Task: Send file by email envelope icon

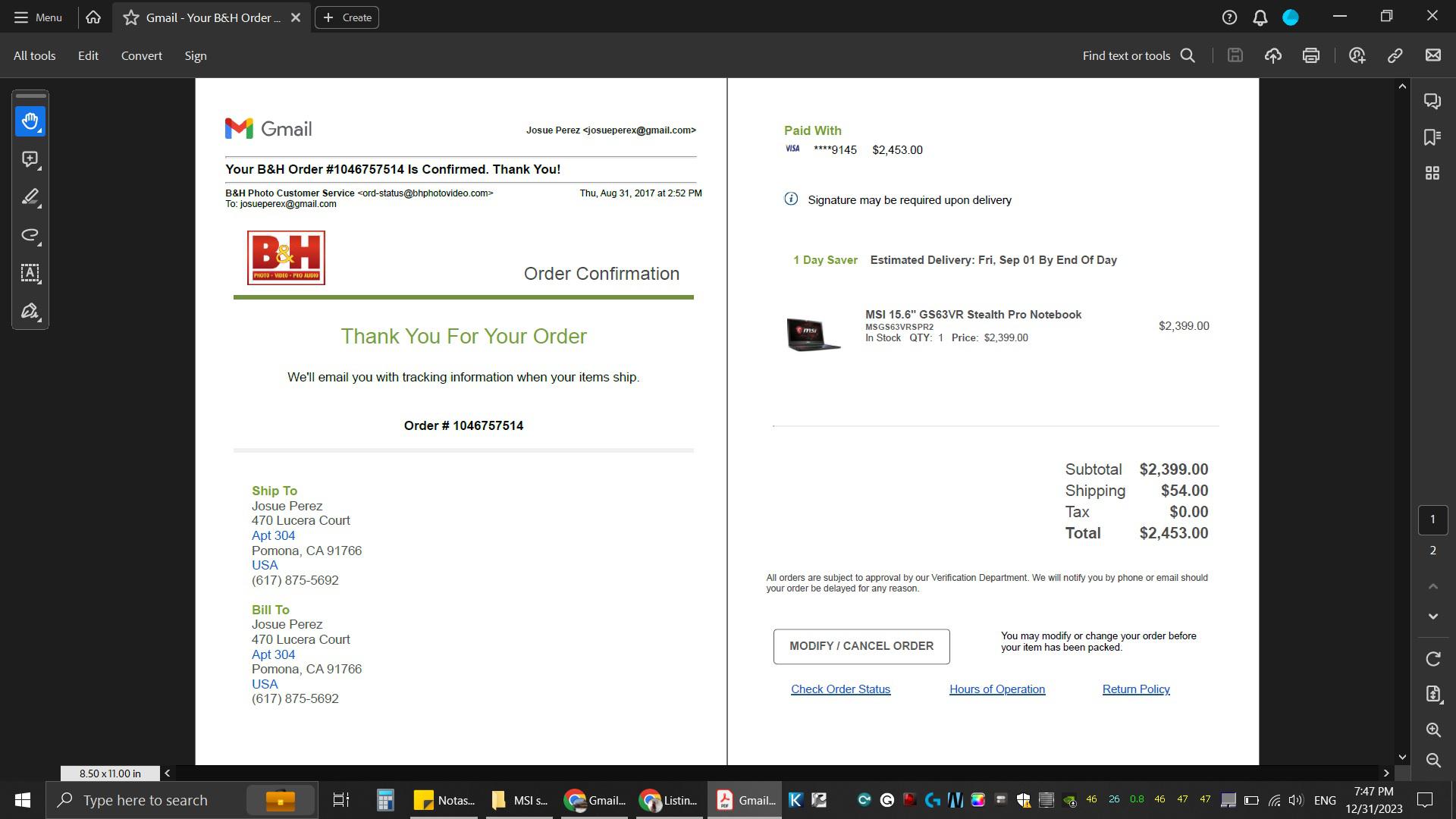Action: pos(1433,55)
